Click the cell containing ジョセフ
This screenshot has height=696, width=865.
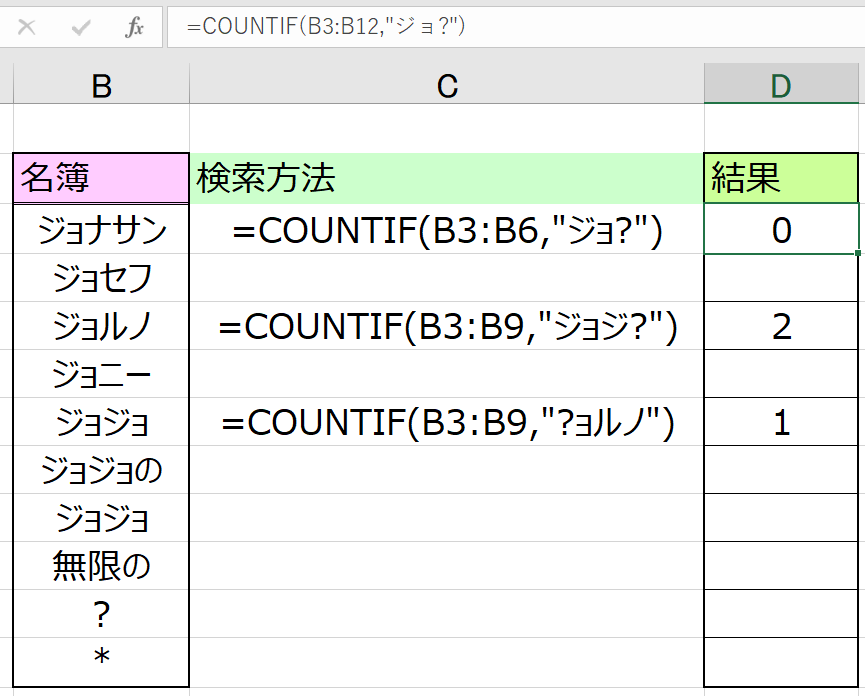101,278
